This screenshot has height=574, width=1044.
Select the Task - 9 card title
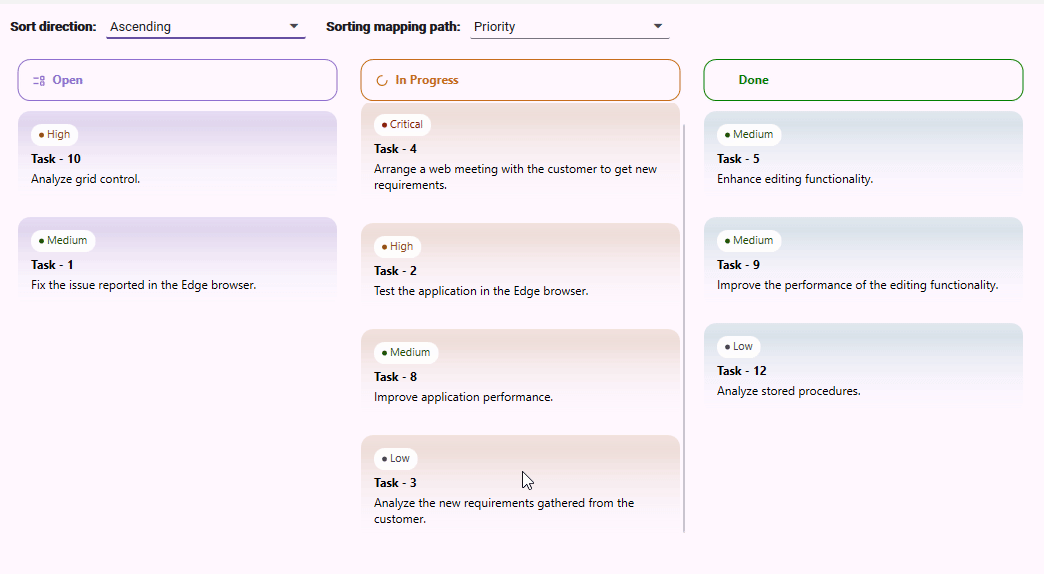738,265
